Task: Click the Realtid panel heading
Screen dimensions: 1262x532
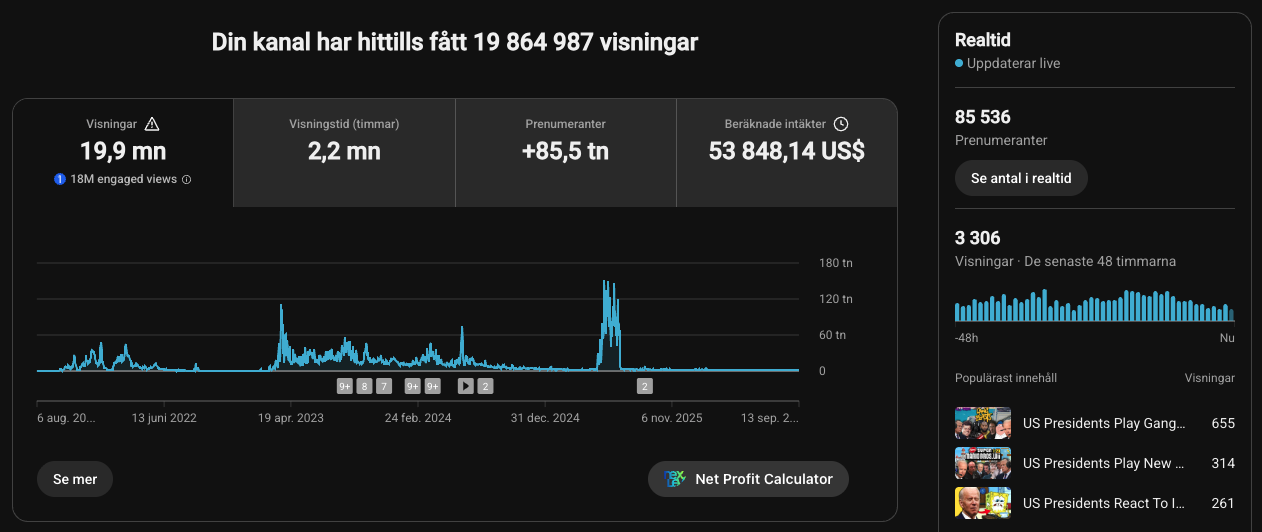Action: [983, 40]
